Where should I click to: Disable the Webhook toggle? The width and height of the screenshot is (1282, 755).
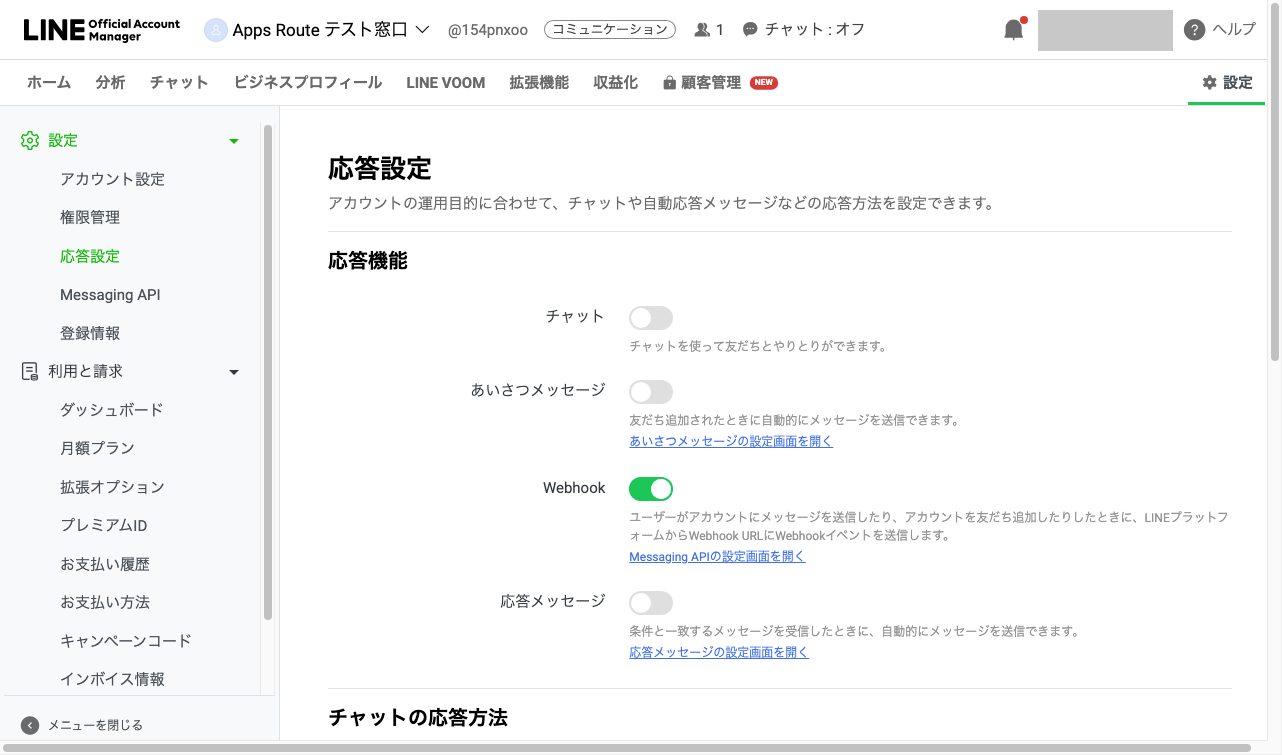pos(651,489)
